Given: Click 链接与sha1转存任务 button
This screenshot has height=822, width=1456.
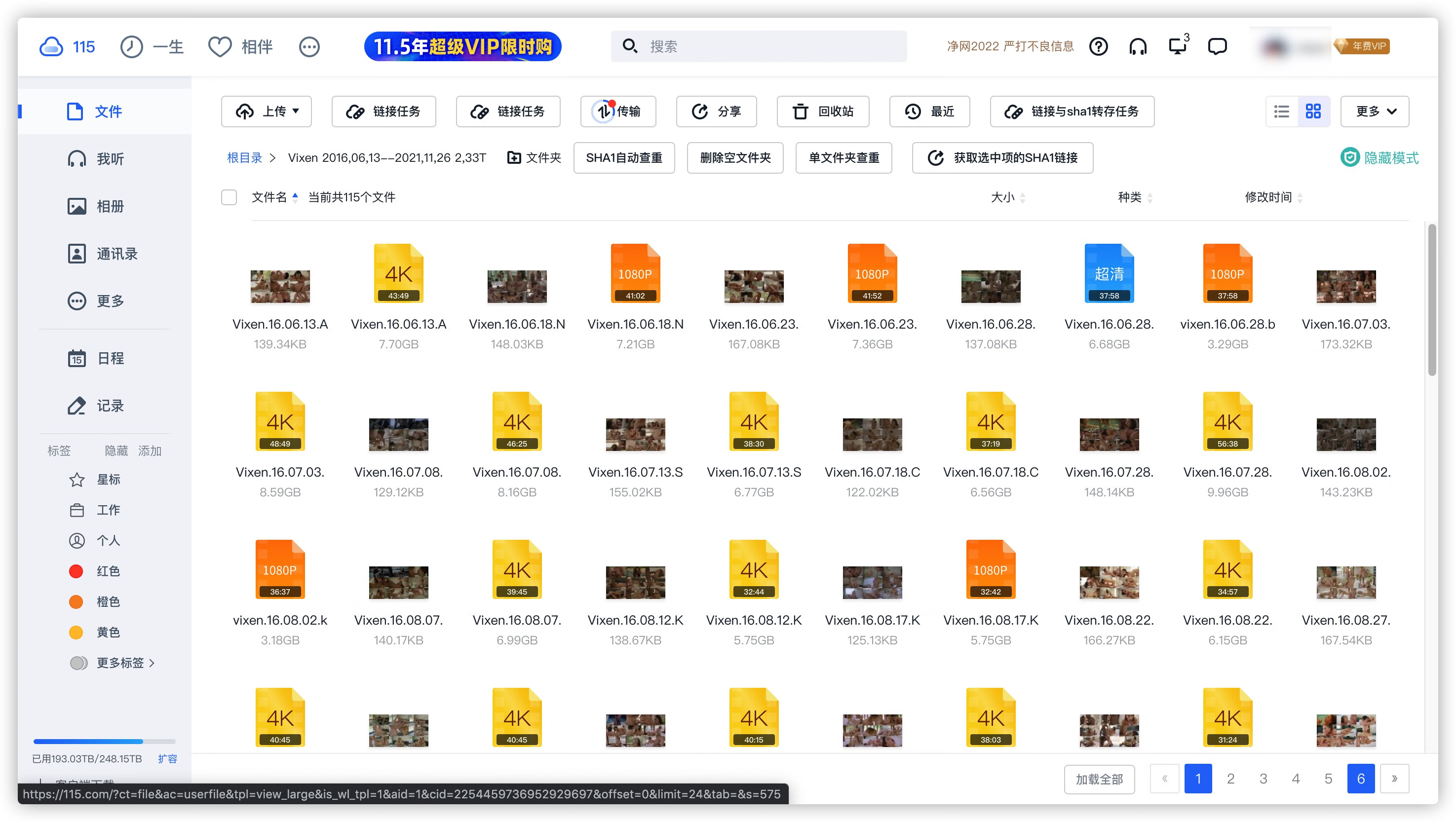Looking at the screenshot, I should (1072, 112).
